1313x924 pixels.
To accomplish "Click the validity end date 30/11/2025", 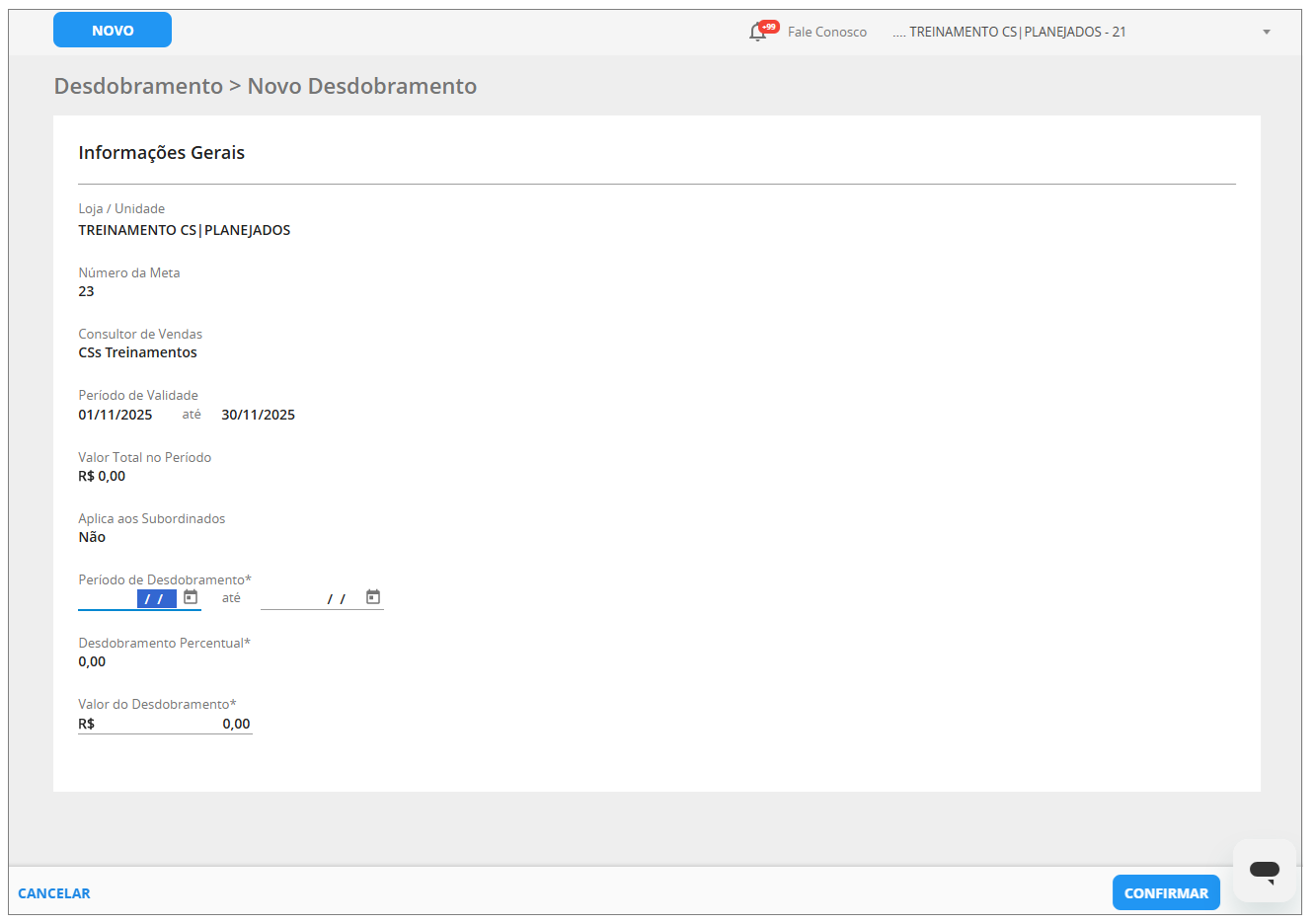I will pos(259,415).
